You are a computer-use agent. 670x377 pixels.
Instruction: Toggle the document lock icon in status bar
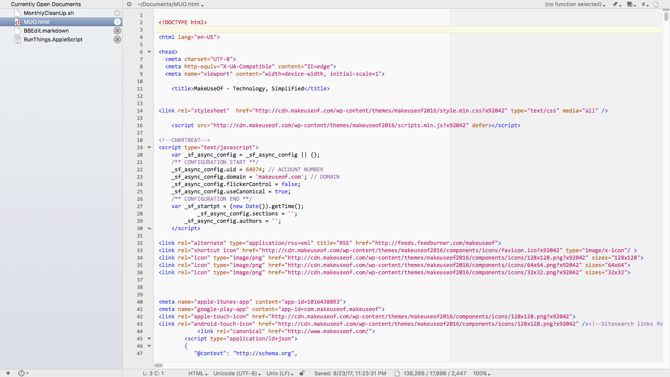pos(302,373)
